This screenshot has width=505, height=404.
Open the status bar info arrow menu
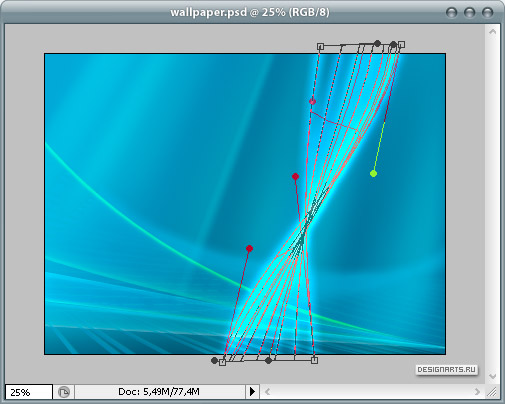(252, 391)
